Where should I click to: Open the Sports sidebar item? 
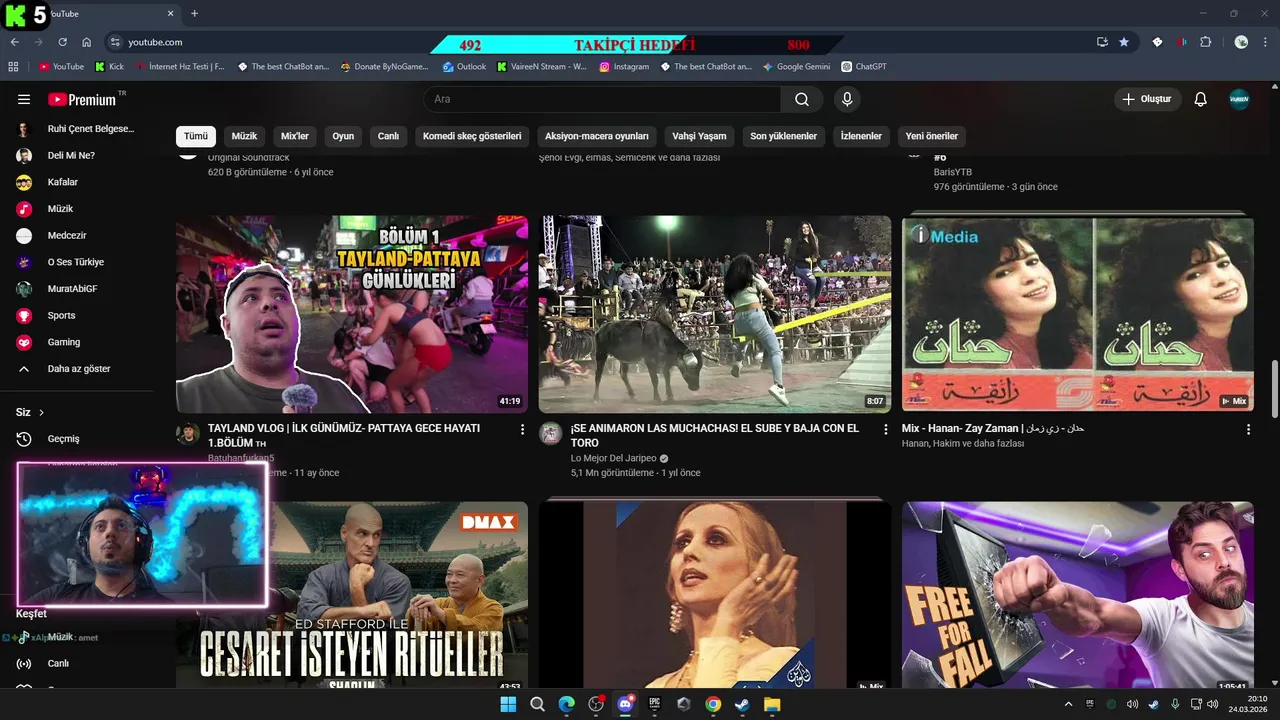(77, 316)
